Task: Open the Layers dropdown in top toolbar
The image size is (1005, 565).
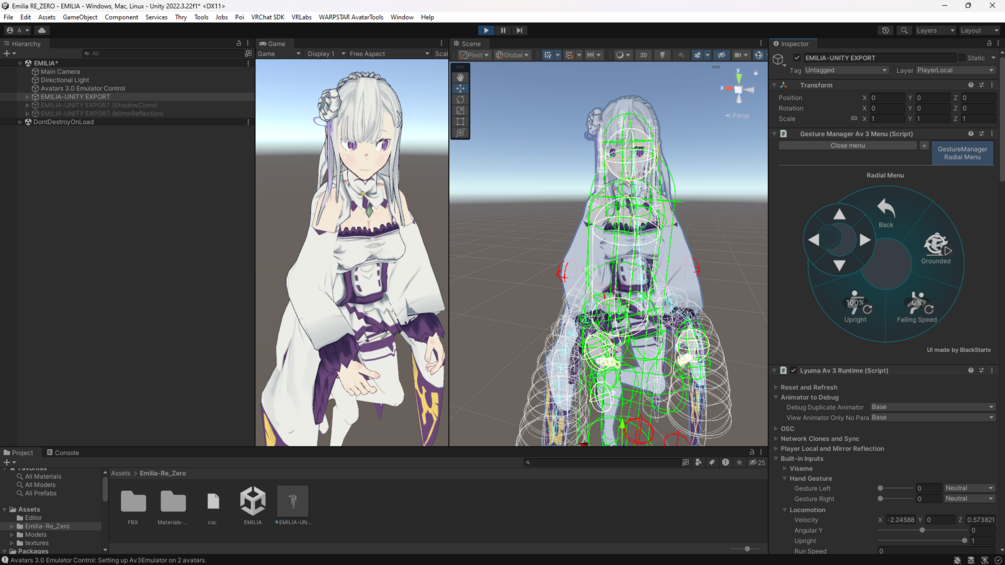Action: [x=935, y=30]
